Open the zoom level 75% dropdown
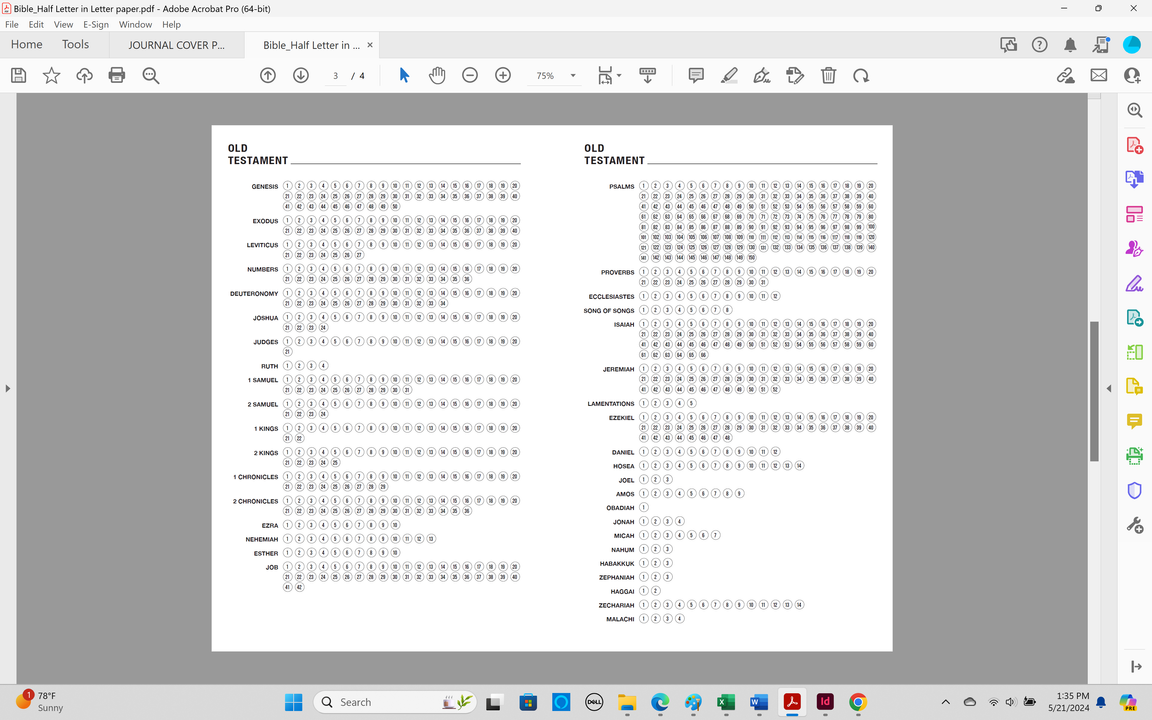Viewport: 1152px width, 720px height. [573, 76]
